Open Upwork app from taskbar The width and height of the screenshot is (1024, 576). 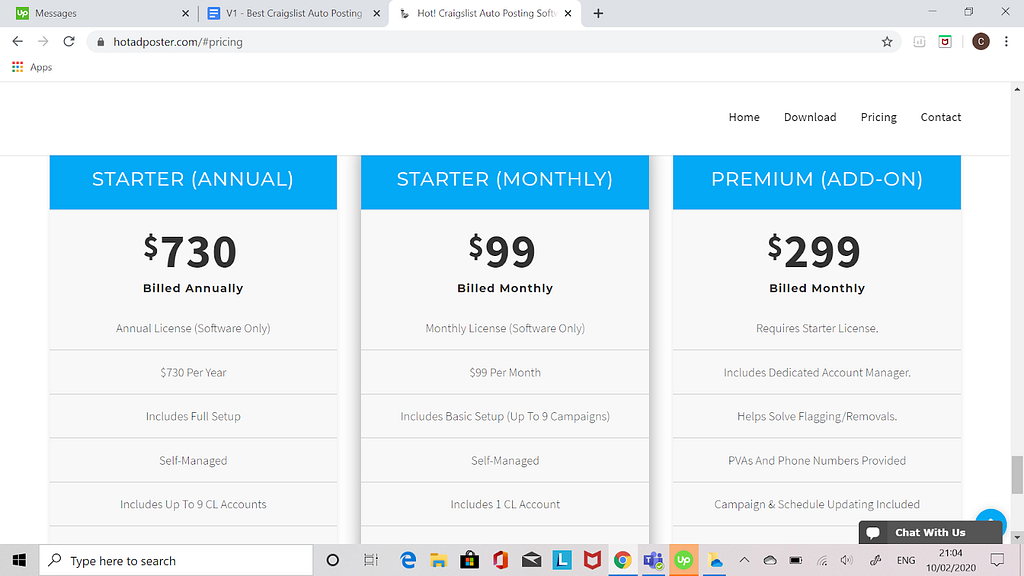684,560
